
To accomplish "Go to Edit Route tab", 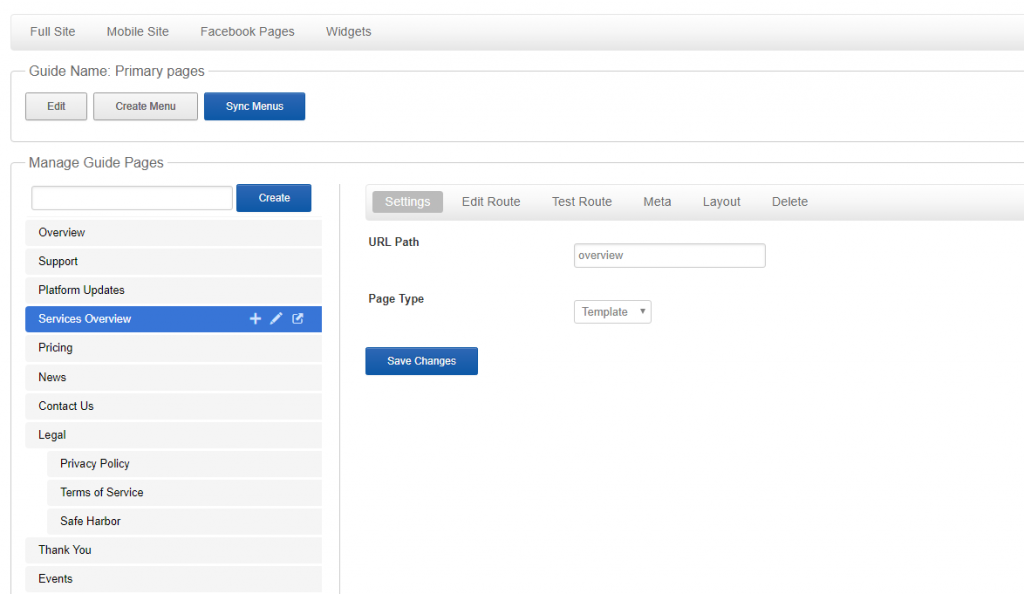I will click(x=491, y=202).
